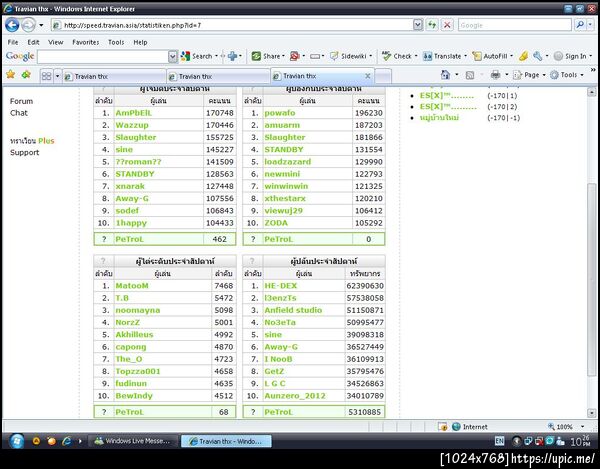
Task: Open the Favorites Center star icon
Action: pos(11,75)
